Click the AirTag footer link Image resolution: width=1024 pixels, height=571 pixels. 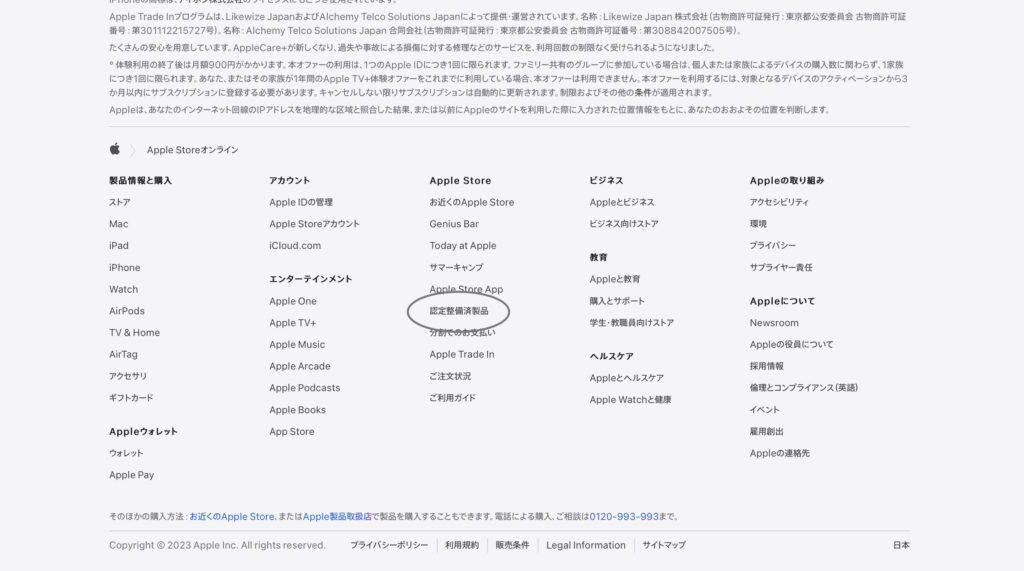(x=123, y=354)
